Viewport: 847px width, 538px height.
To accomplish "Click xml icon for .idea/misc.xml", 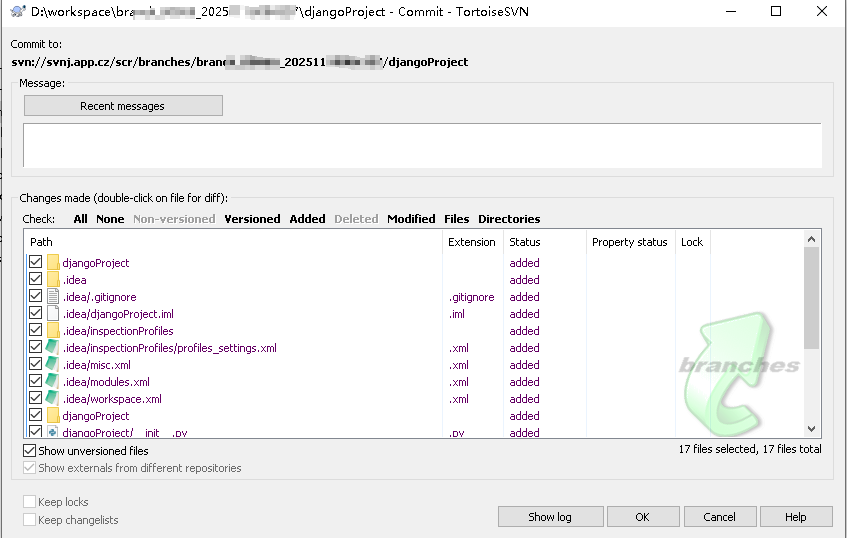I will (52, 365).
